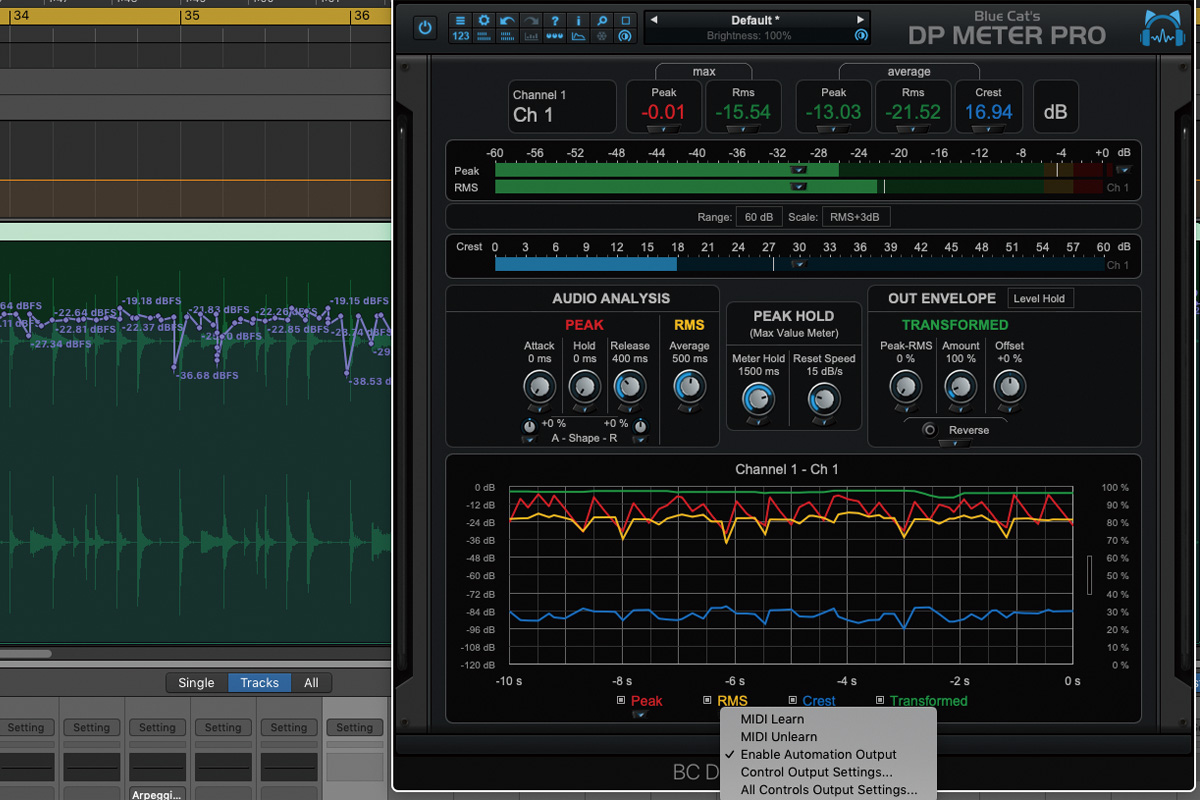This screenshot has height=800, width=1200.
Task: Click the Crest meter bar
Action: [798, 264]
